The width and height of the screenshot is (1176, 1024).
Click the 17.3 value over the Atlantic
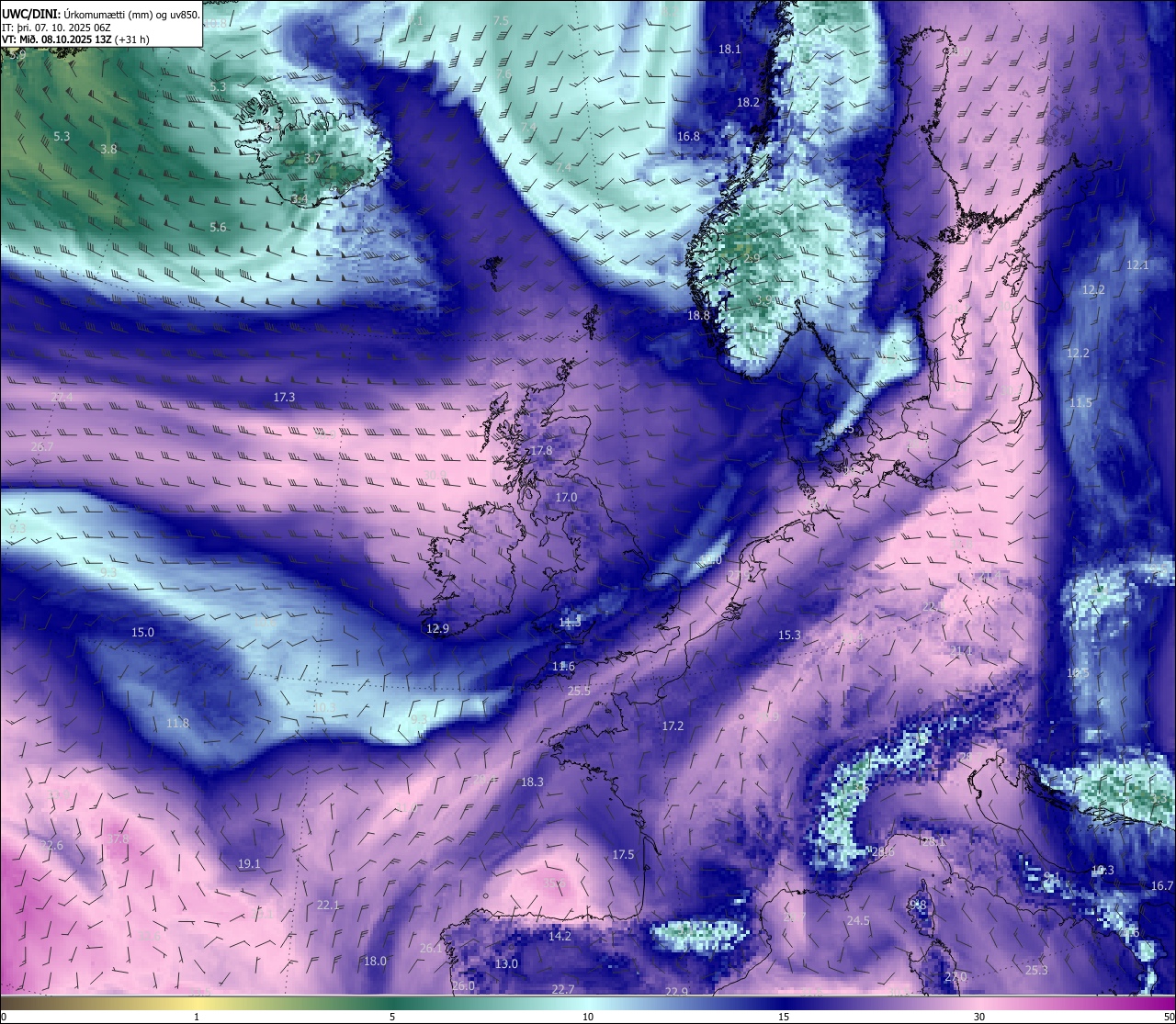tap(284, 398)
